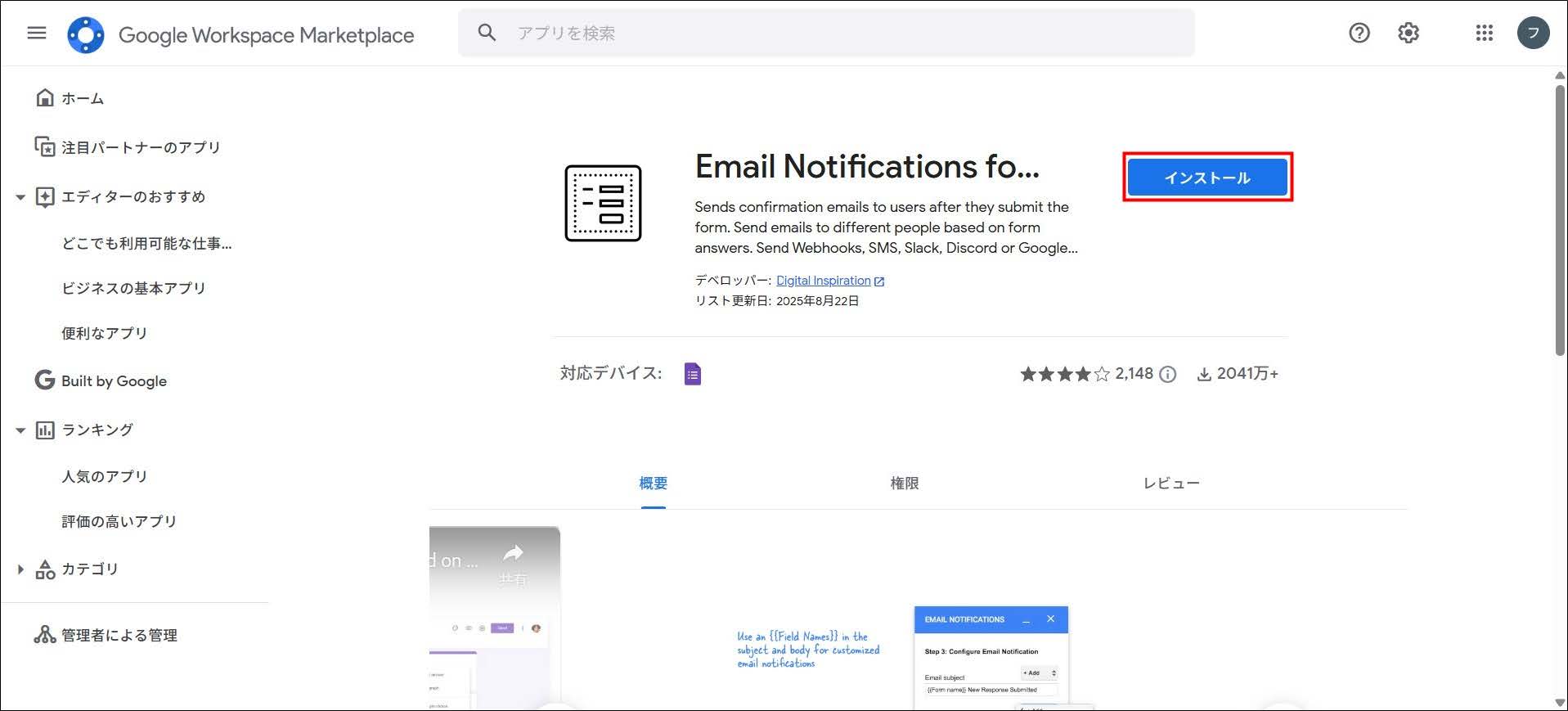The image size is (1568, 711).
Task: Click the page's vertical scrollbar thumb
Action: point(1560,219)
